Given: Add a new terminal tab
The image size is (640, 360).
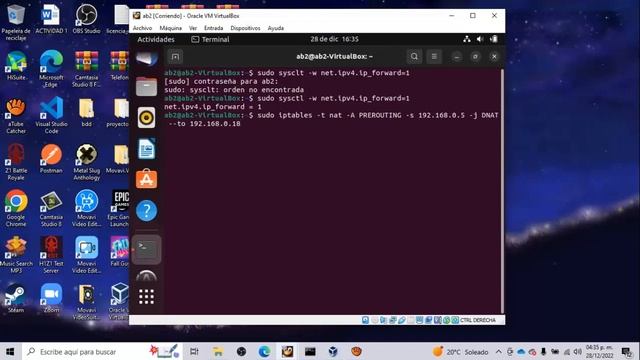Looking at the screenshot, I should click(175, 57).
